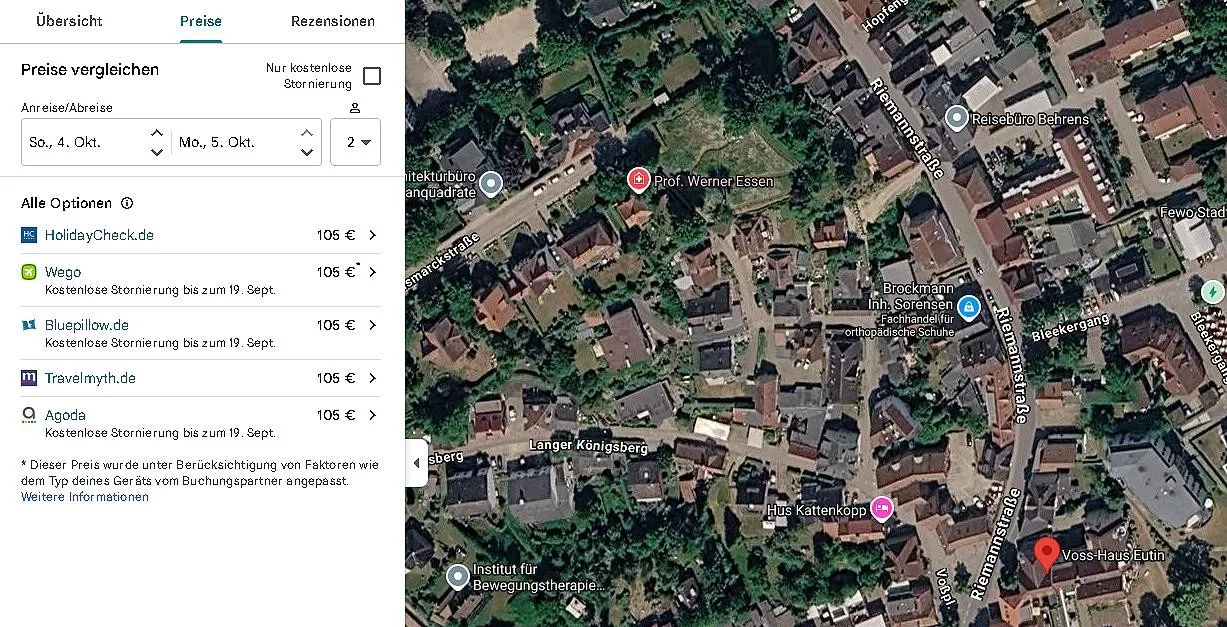Open the Wego booking offer
The width and height of the screenshot is (1227, 627).
coord(201,280)
